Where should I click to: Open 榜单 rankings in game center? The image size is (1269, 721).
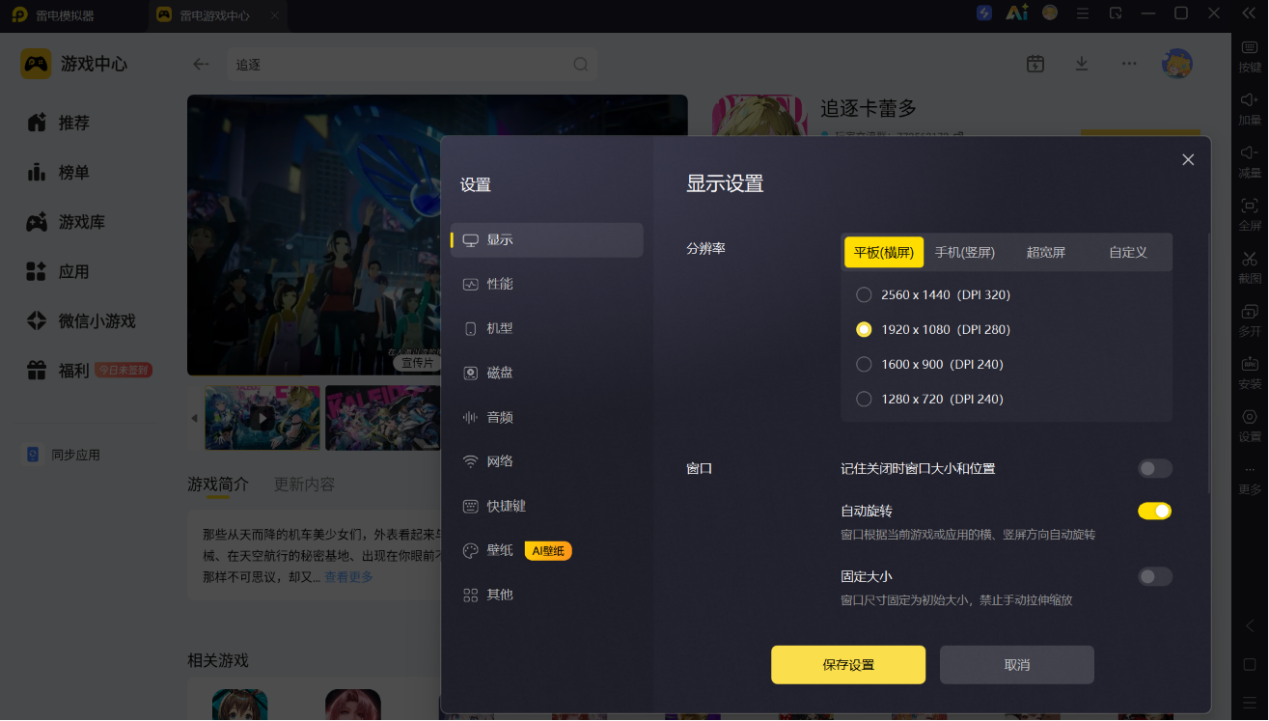point(58,173)
